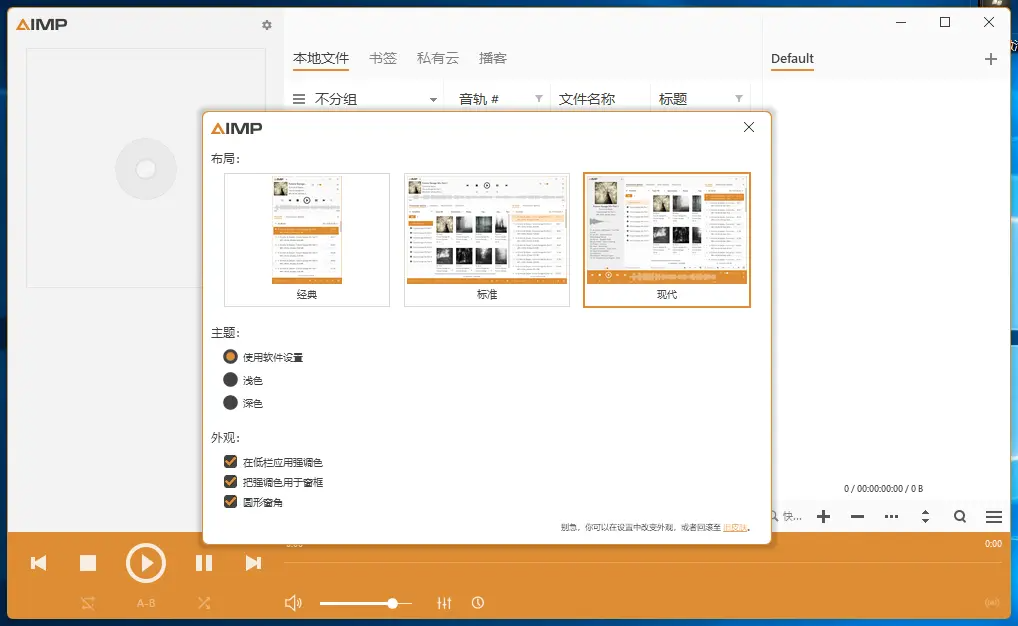Toggle 把强调色用于窗框 checkbox
The height and width of the screenshot is (626, 1018).
coord(230,481)
